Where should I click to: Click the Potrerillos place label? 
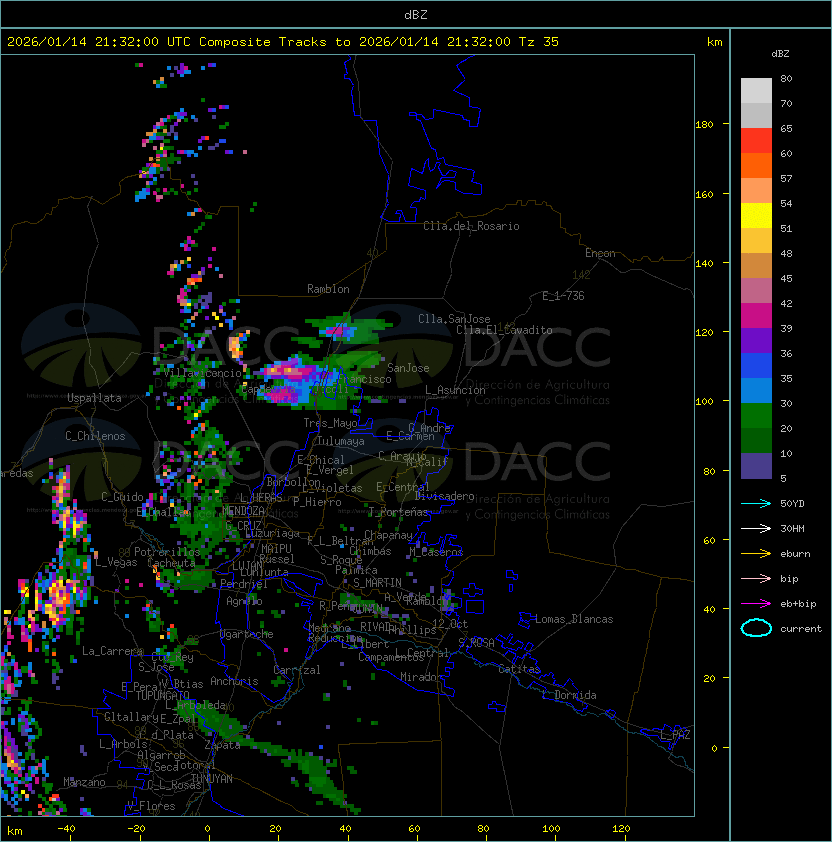click(167, 552)
